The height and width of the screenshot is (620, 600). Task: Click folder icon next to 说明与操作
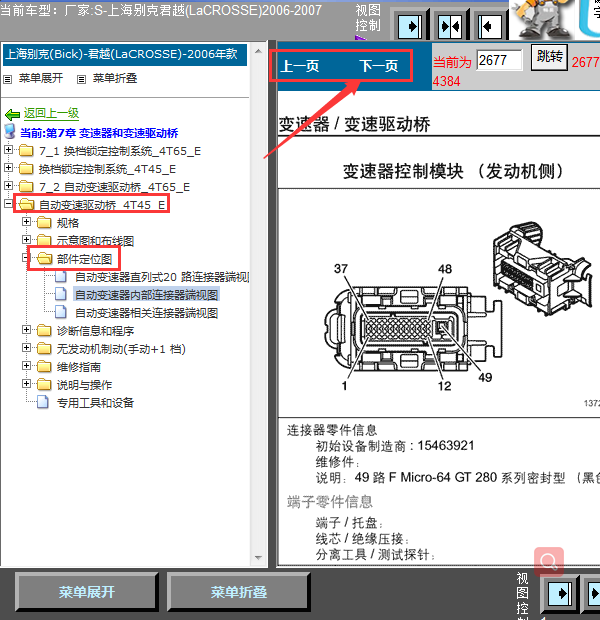pos(44,384)
